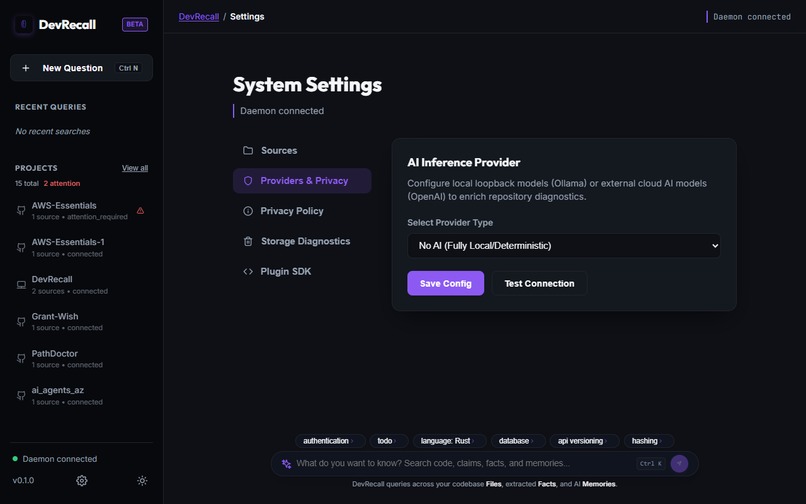Submit the query with the round send button
The width and height of the screenshot is (806, 504).
coord(680,463)
